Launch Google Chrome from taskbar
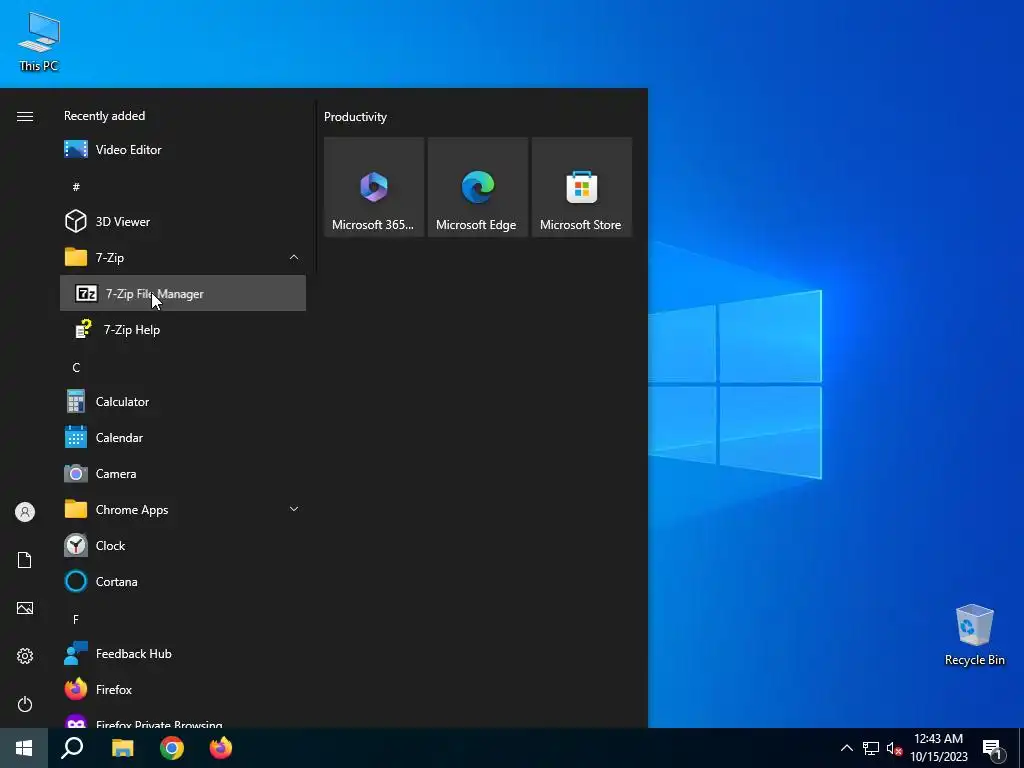The height and width of the screenshot is (768, 1024). pos(172,748)
